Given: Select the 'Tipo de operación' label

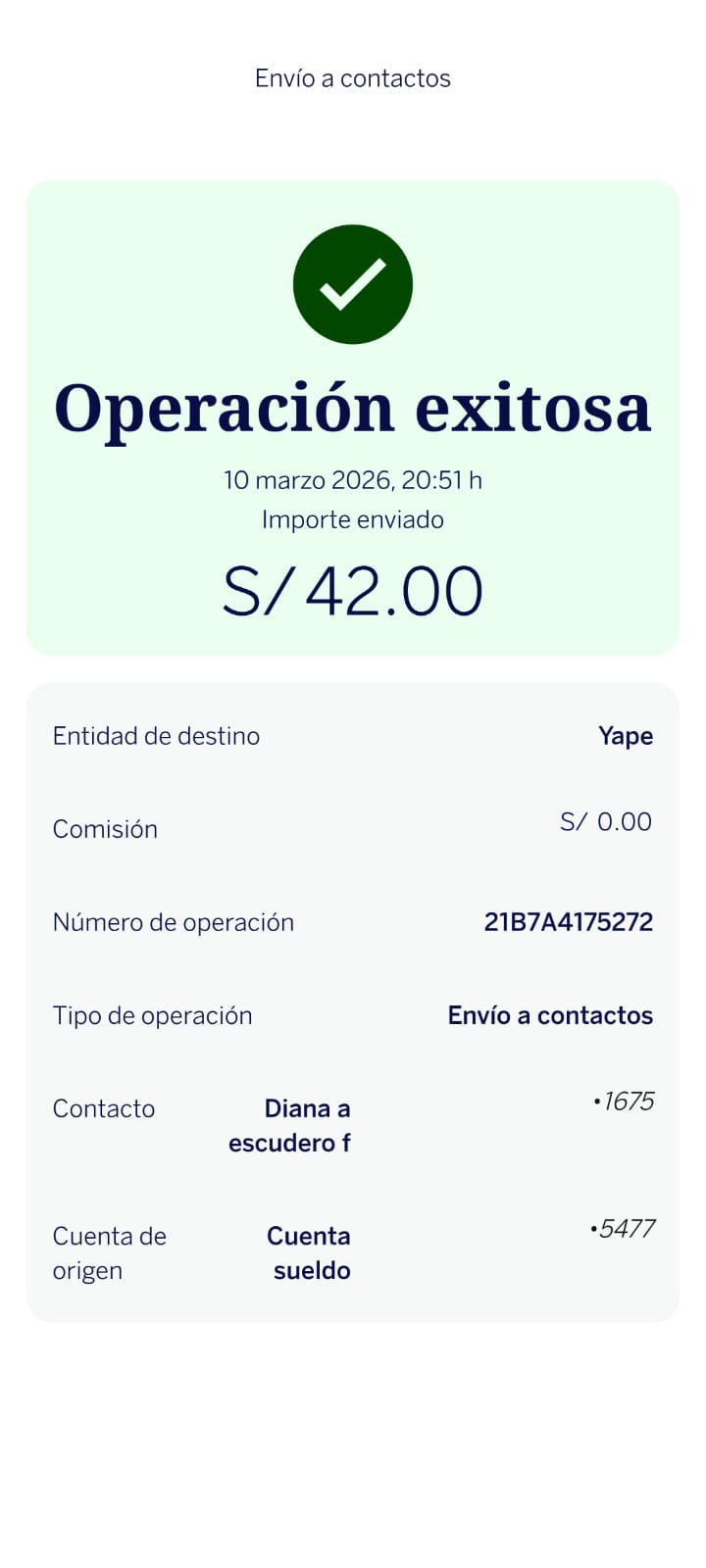Looking at the screenshot, I should [x=153, y=1015].
